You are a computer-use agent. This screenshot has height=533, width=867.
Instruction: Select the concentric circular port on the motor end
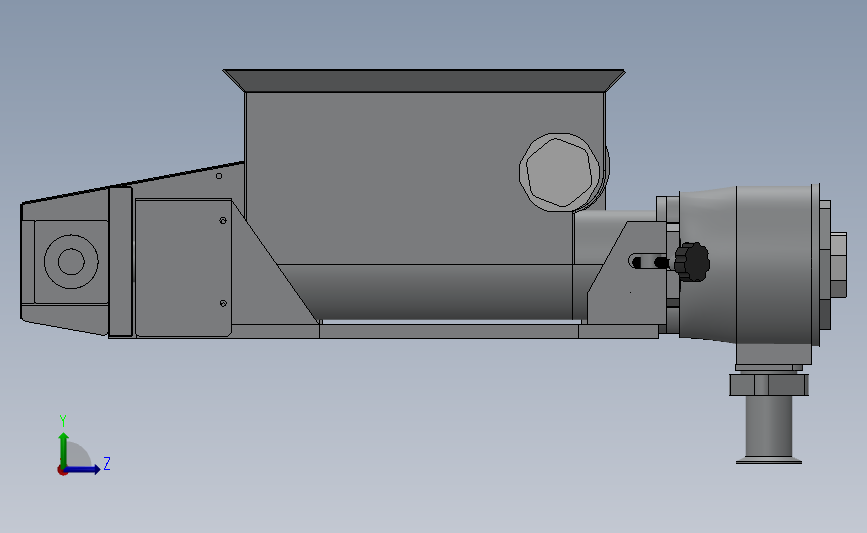[71, 262]
